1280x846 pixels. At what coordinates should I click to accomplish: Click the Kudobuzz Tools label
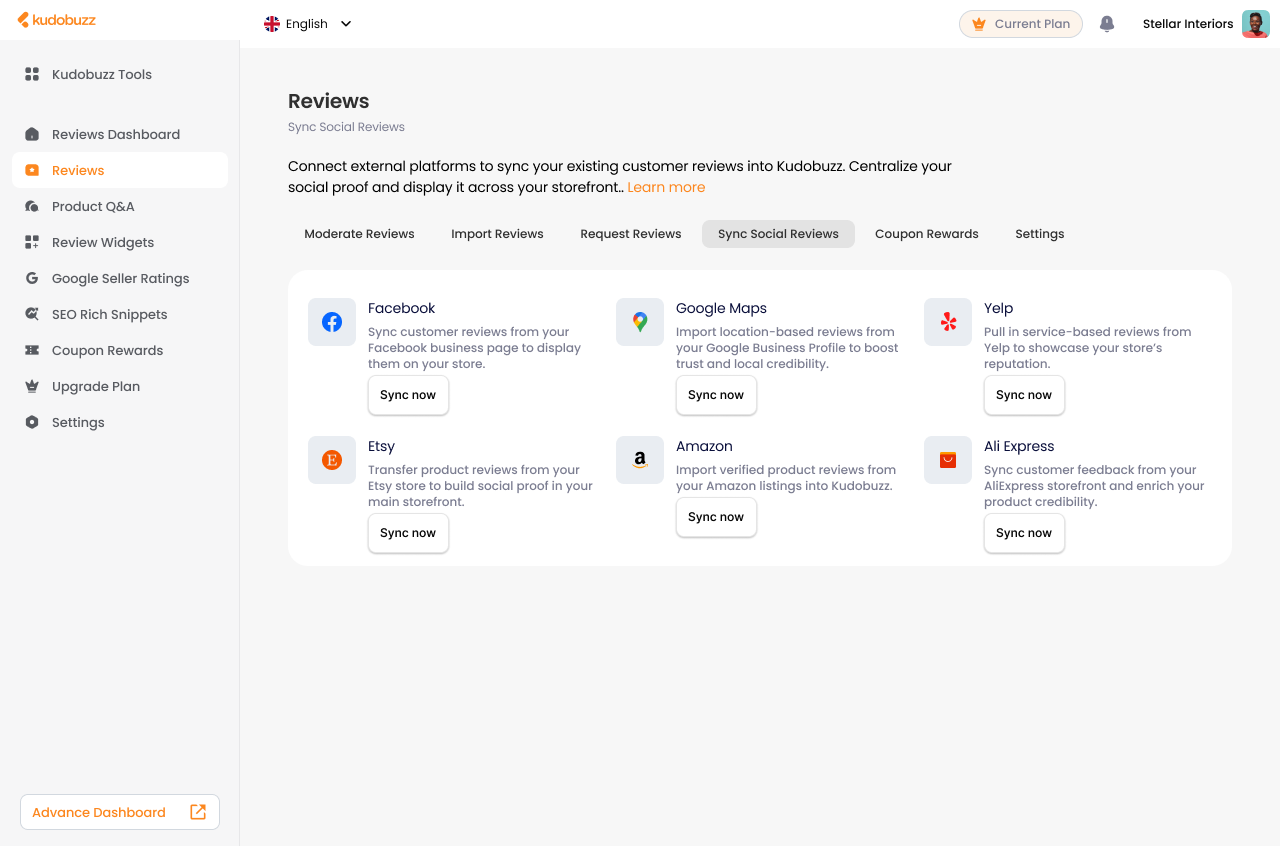point(102,74)
